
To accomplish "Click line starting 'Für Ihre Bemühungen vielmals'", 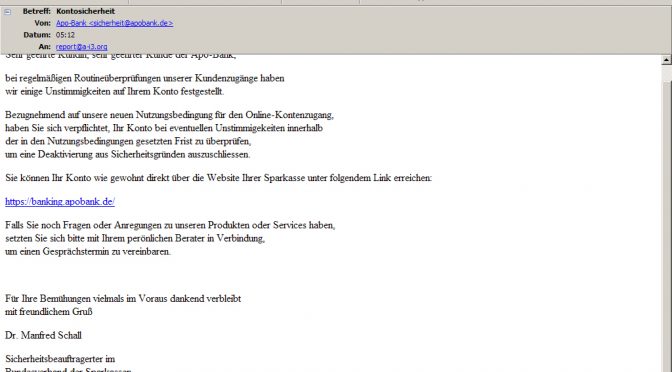I will [x=123, y=298].
